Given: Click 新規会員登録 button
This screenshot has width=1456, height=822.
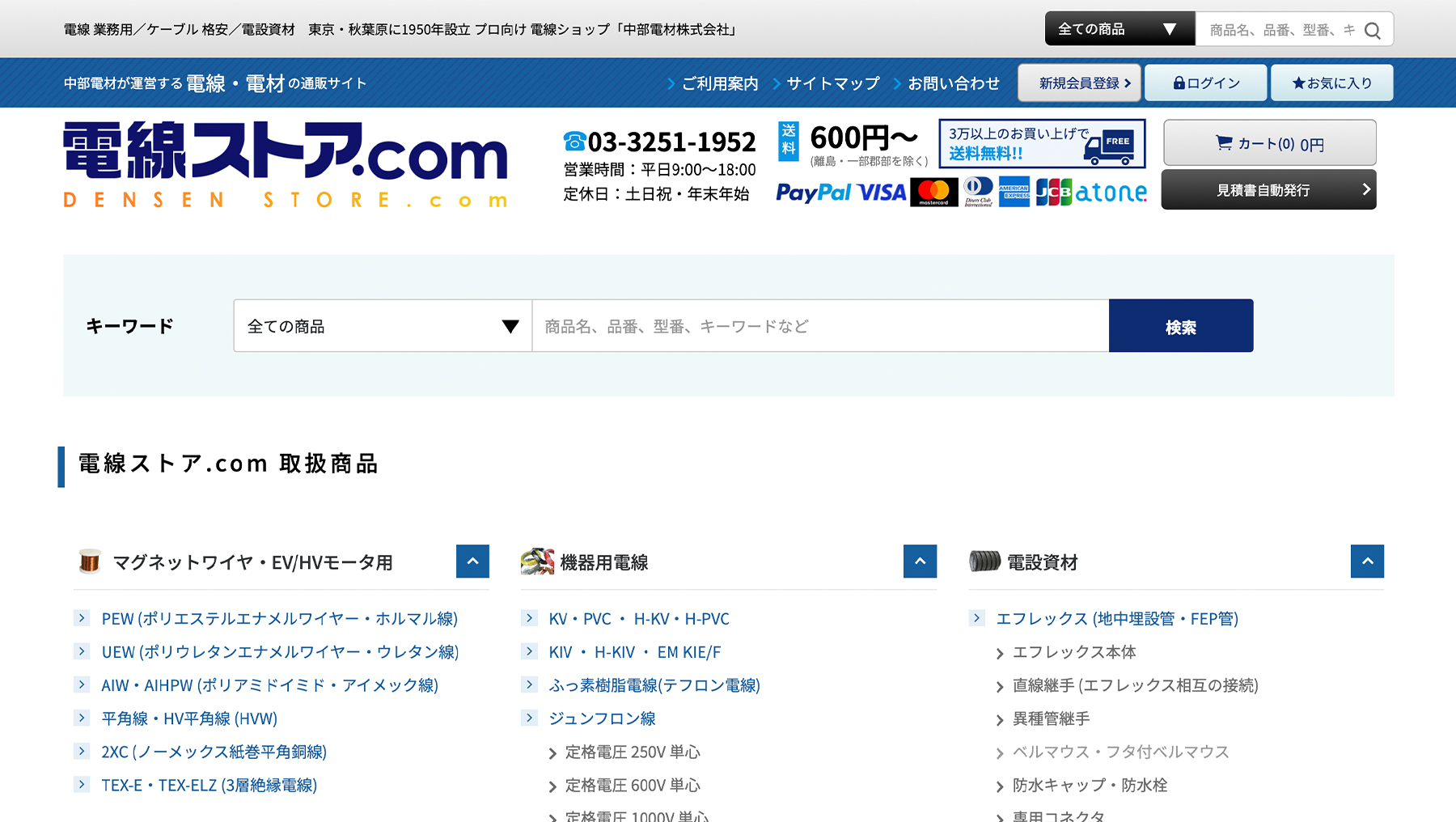Looking at the screenshot, I should coord(1079,83).
